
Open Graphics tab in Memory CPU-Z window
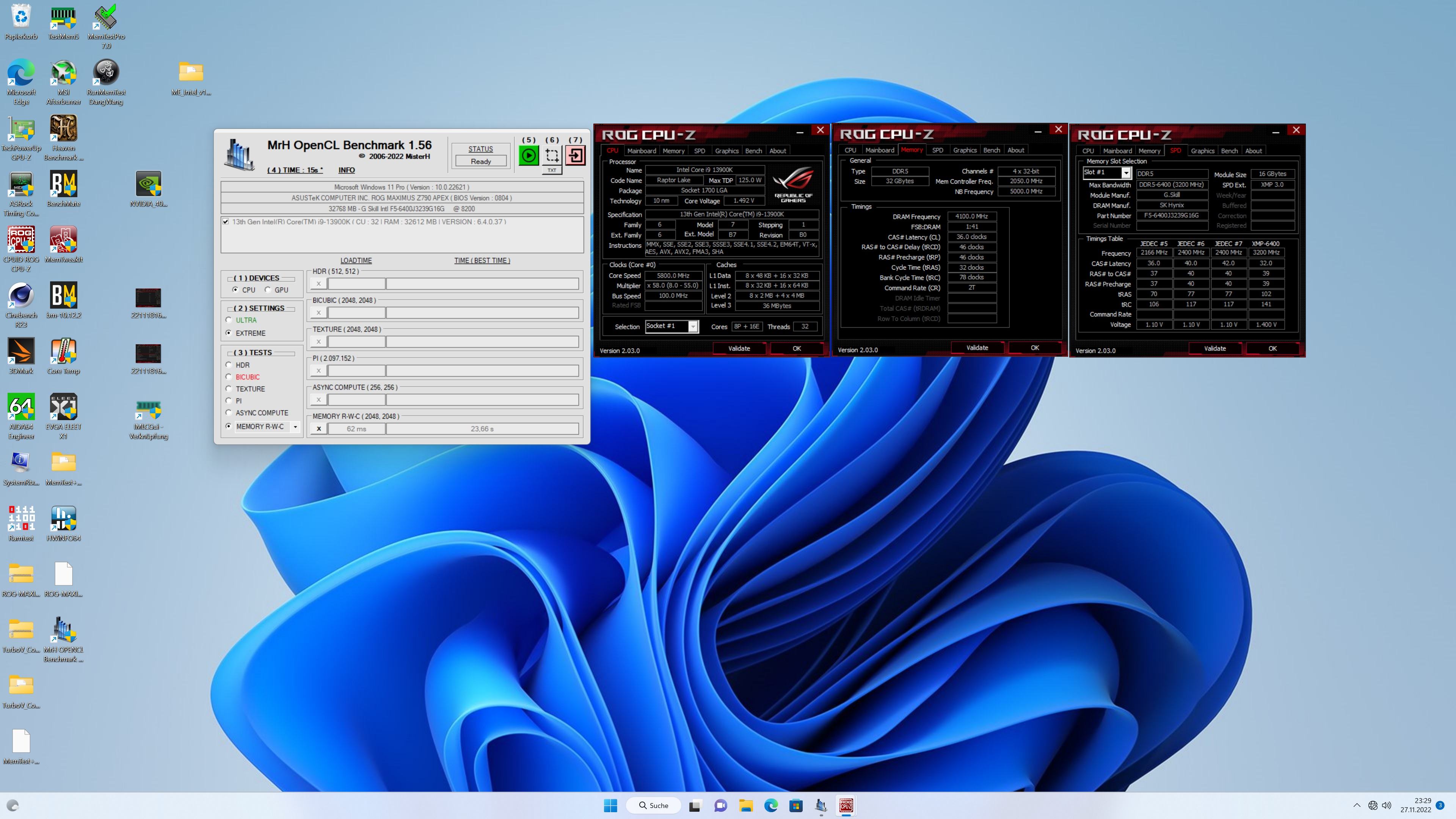point(965,151)
